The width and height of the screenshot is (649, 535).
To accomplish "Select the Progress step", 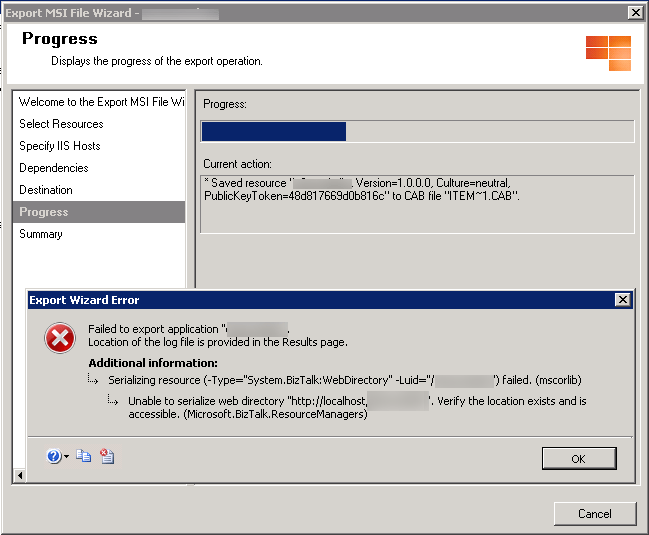I will tap(99, 212).
